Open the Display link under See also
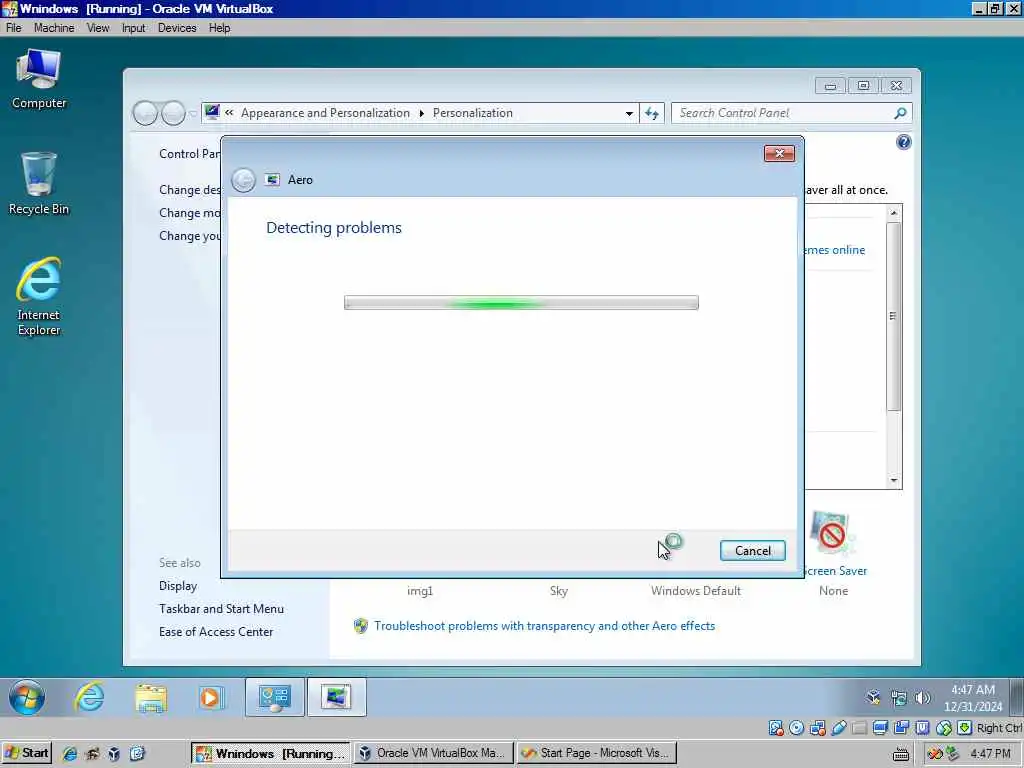The height and width of the screenshot is (768, 1024). click(x=178, y=586)
